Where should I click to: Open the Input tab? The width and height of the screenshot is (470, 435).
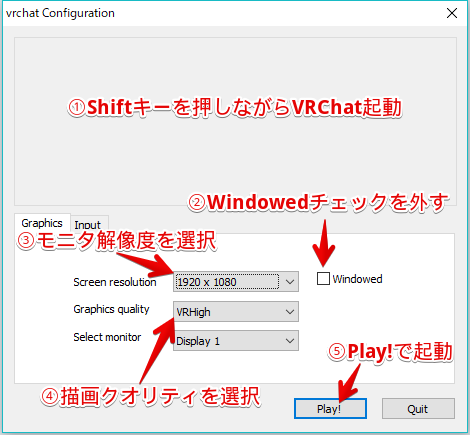coord(88,225)
